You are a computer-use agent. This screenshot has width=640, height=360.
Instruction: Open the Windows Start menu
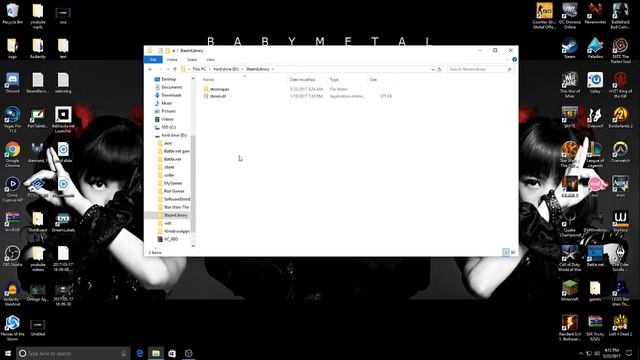click(x=8, y=353)
